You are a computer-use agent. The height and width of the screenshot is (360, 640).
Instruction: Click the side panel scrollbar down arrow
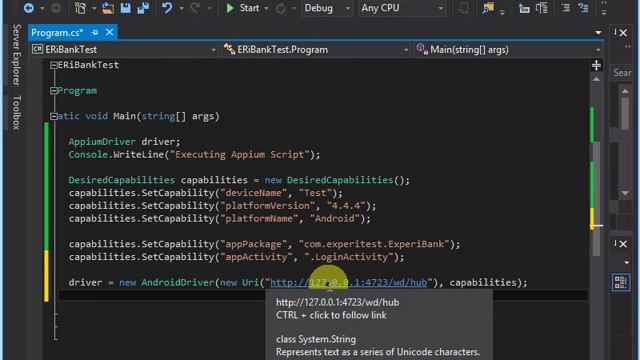tap(625, 193)
